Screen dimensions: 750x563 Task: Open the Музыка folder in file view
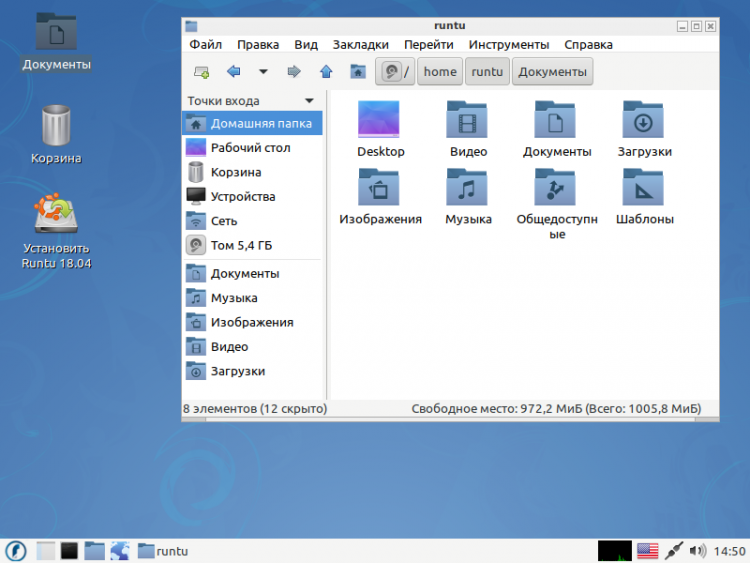pos(467,187)
